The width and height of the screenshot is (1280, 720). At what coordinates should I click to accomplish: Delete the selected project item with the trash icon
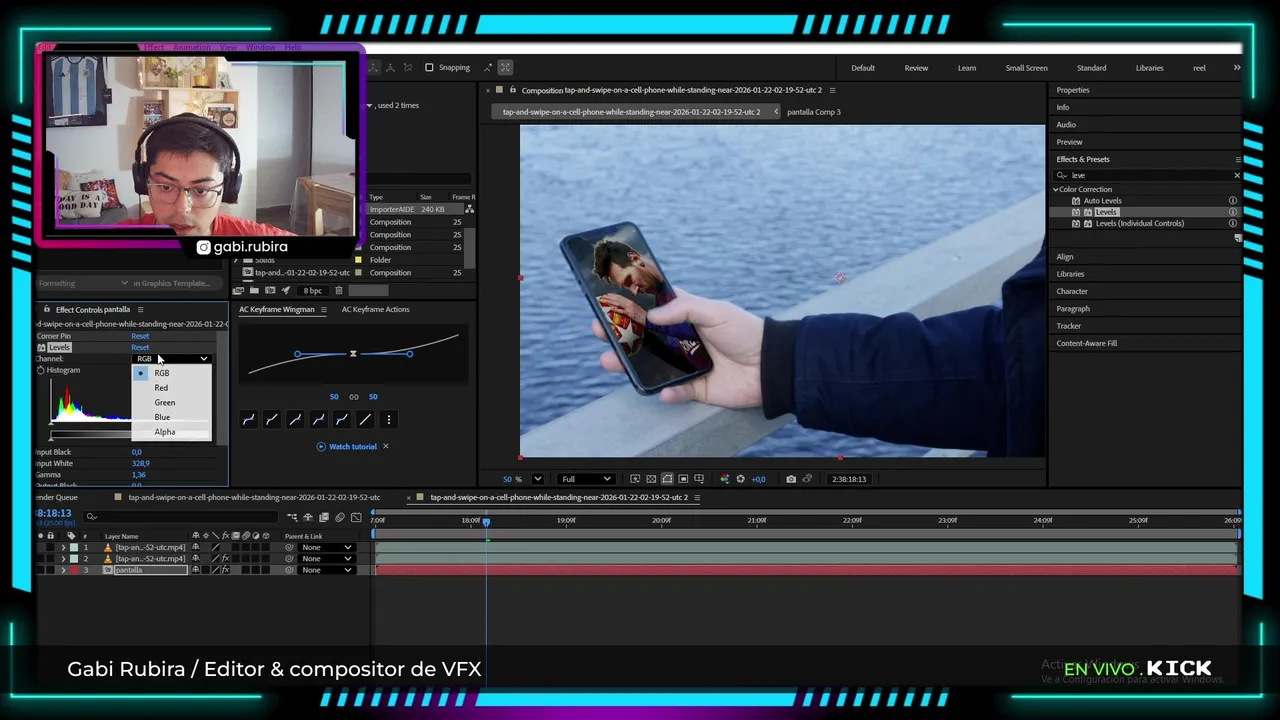coord(338,290)
